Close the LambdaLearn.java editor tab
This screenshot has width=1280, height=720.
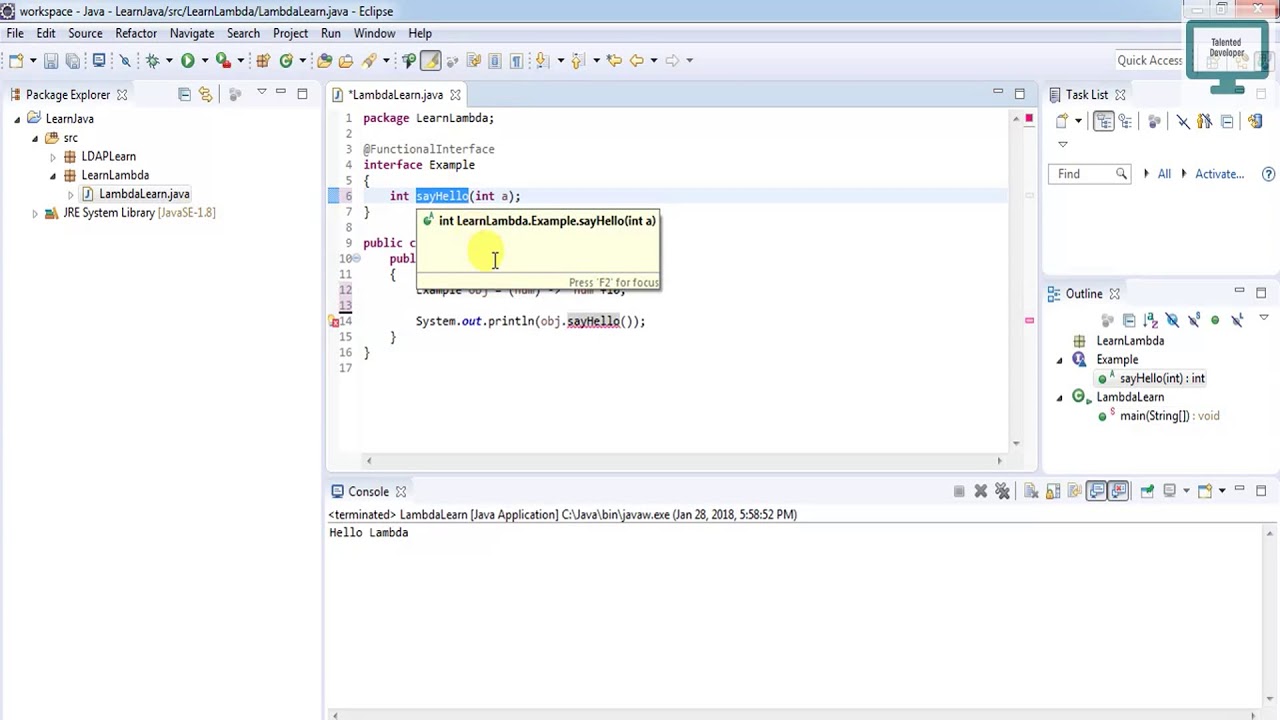455,95
